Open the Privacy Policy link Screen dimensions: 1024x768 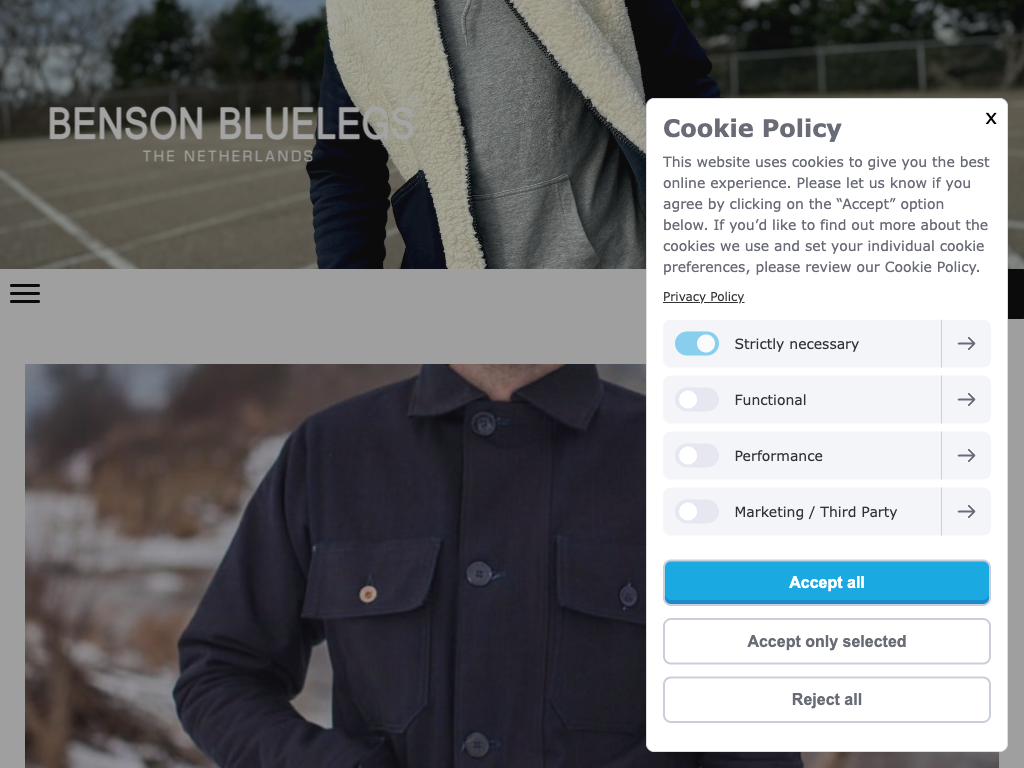(x=703, y=296)
